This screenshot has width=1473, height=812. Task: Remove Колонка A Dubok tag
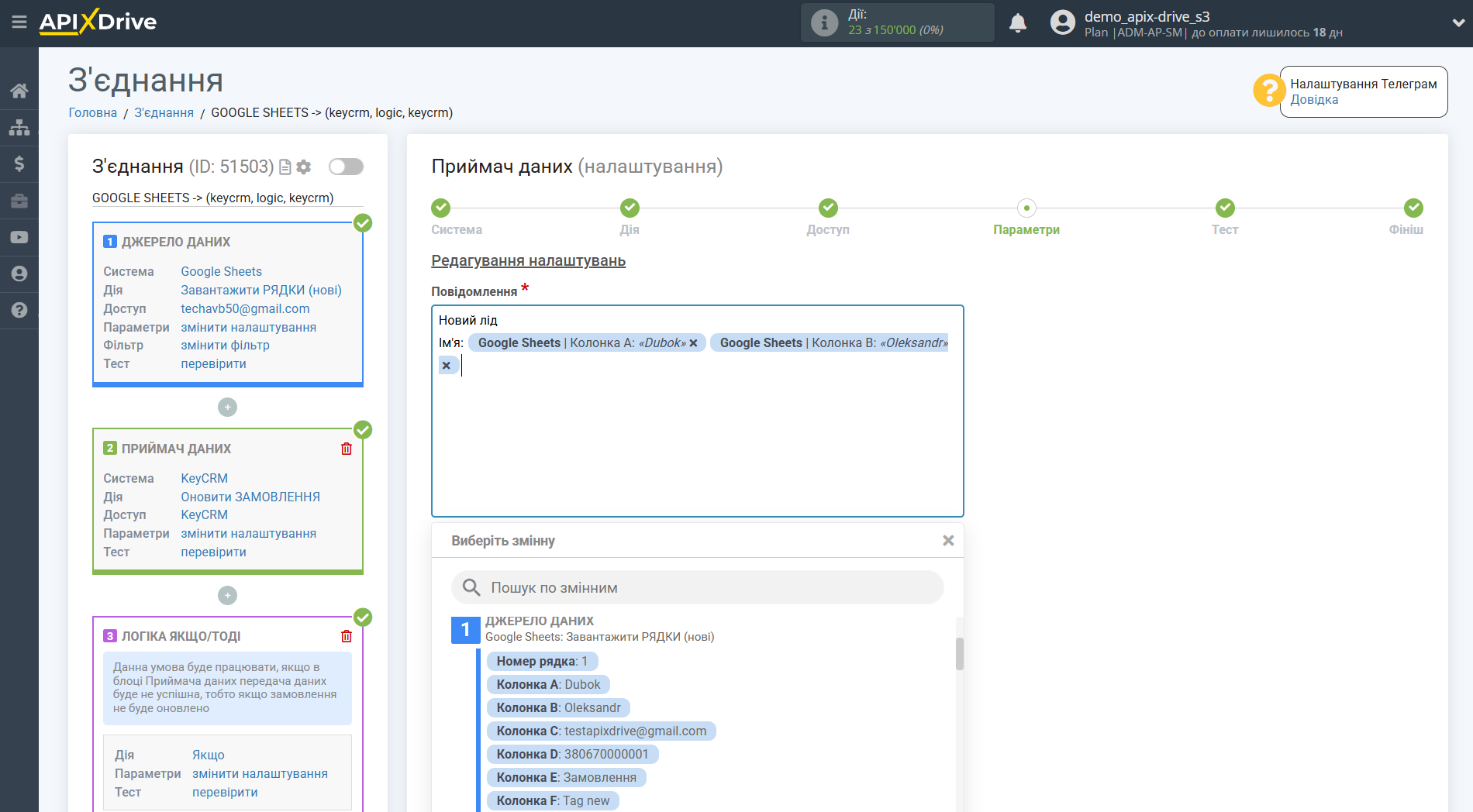[x=694, y=343]
